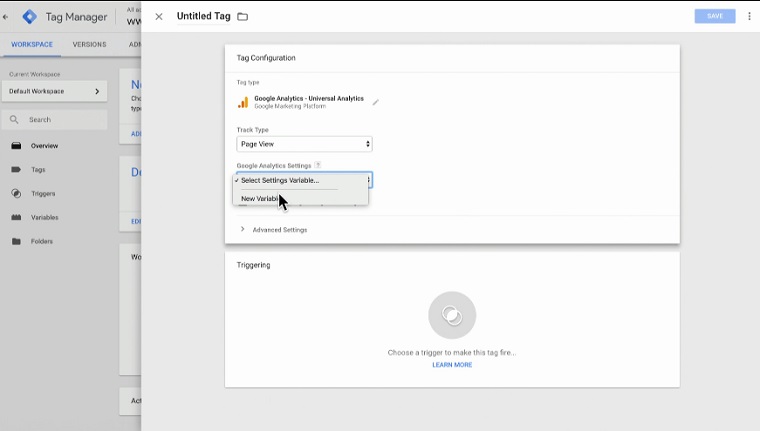This screenshot has width=760, height=431.
Task: Choose New Variable from the dropdown list
Action: pyautogui.click(x=260, y=199)
